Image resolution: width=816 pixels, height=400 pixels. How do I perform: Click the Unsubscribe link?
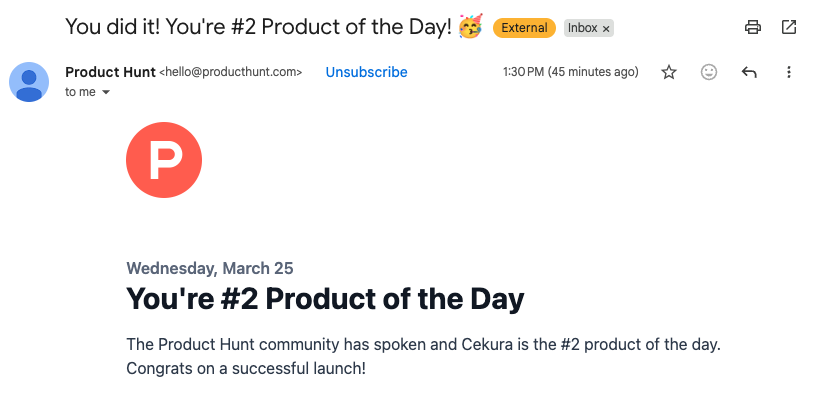366,72
